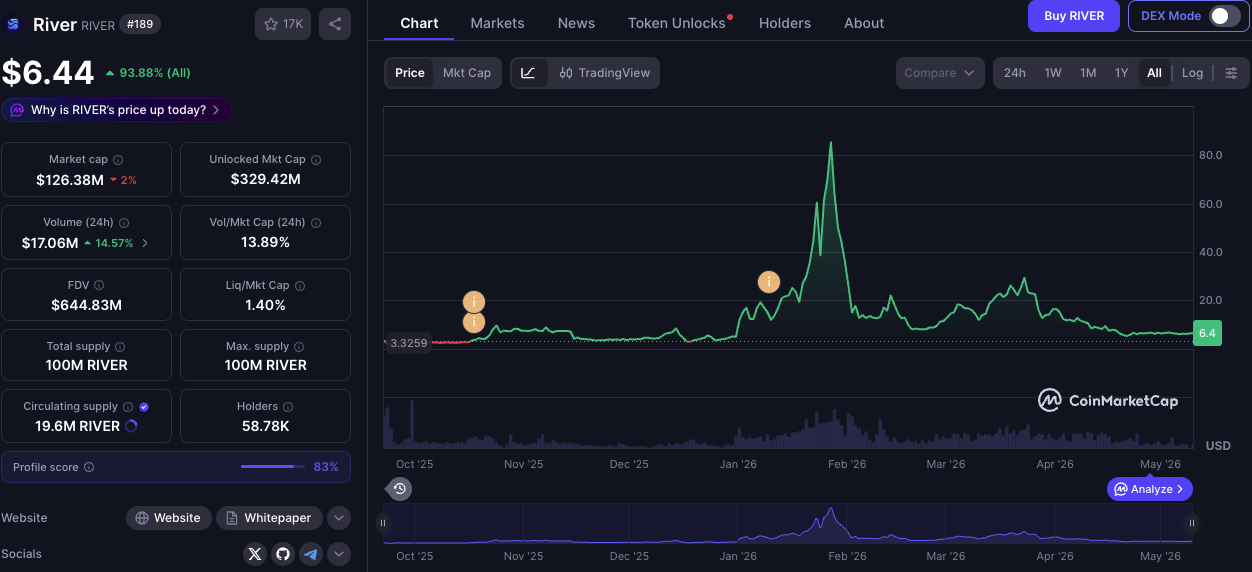
Task: Open the share icon button
Action: [x=335, y=24]
